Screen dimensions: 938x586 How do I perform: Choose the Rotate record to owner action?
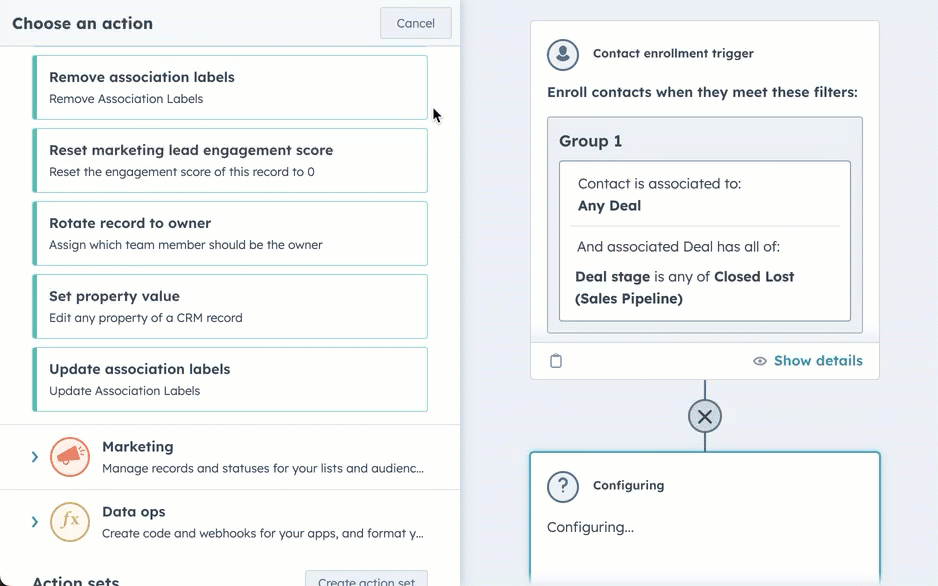(x=230, y=233)
